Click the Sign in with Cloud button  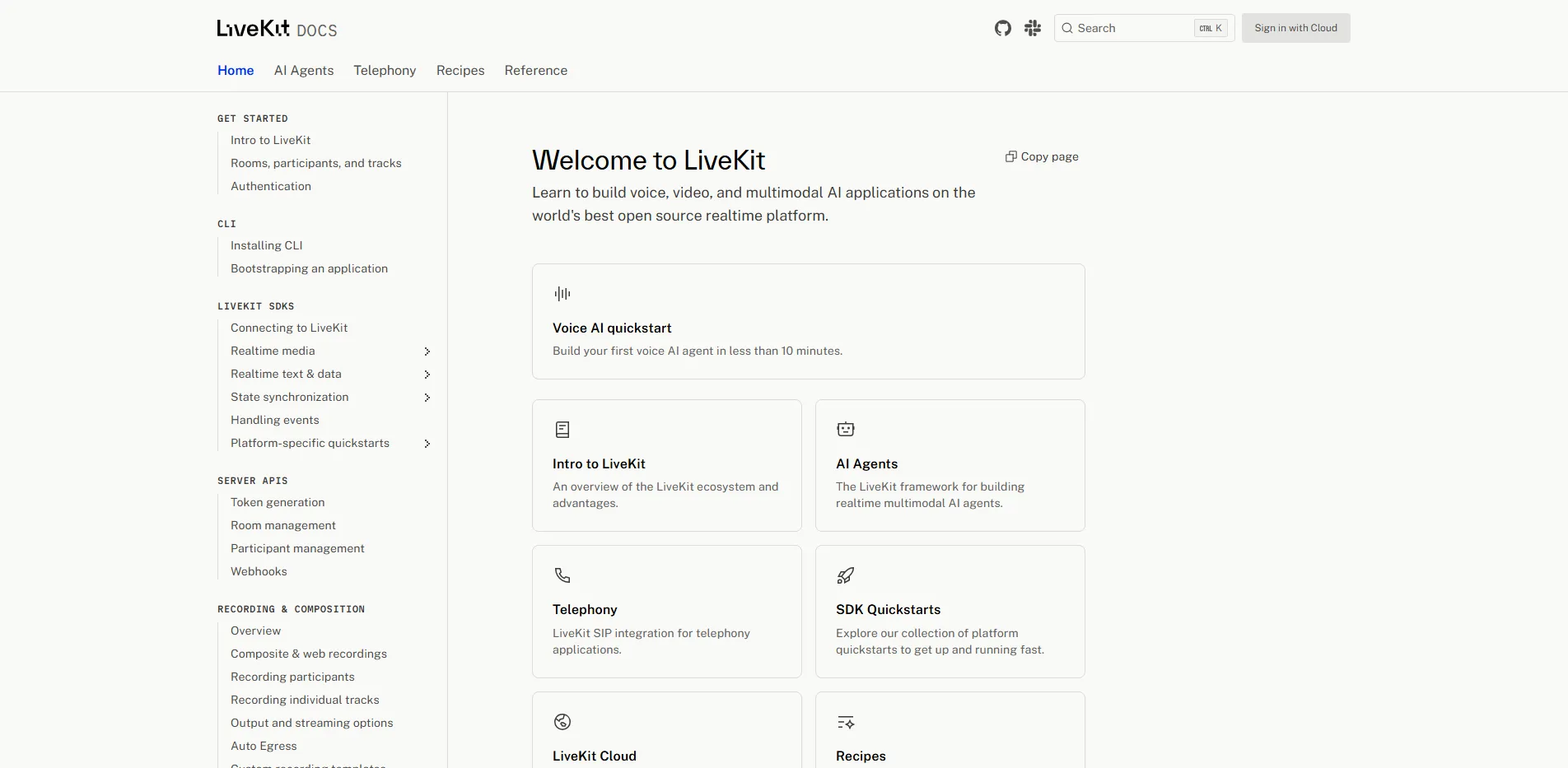[1295, 27]
